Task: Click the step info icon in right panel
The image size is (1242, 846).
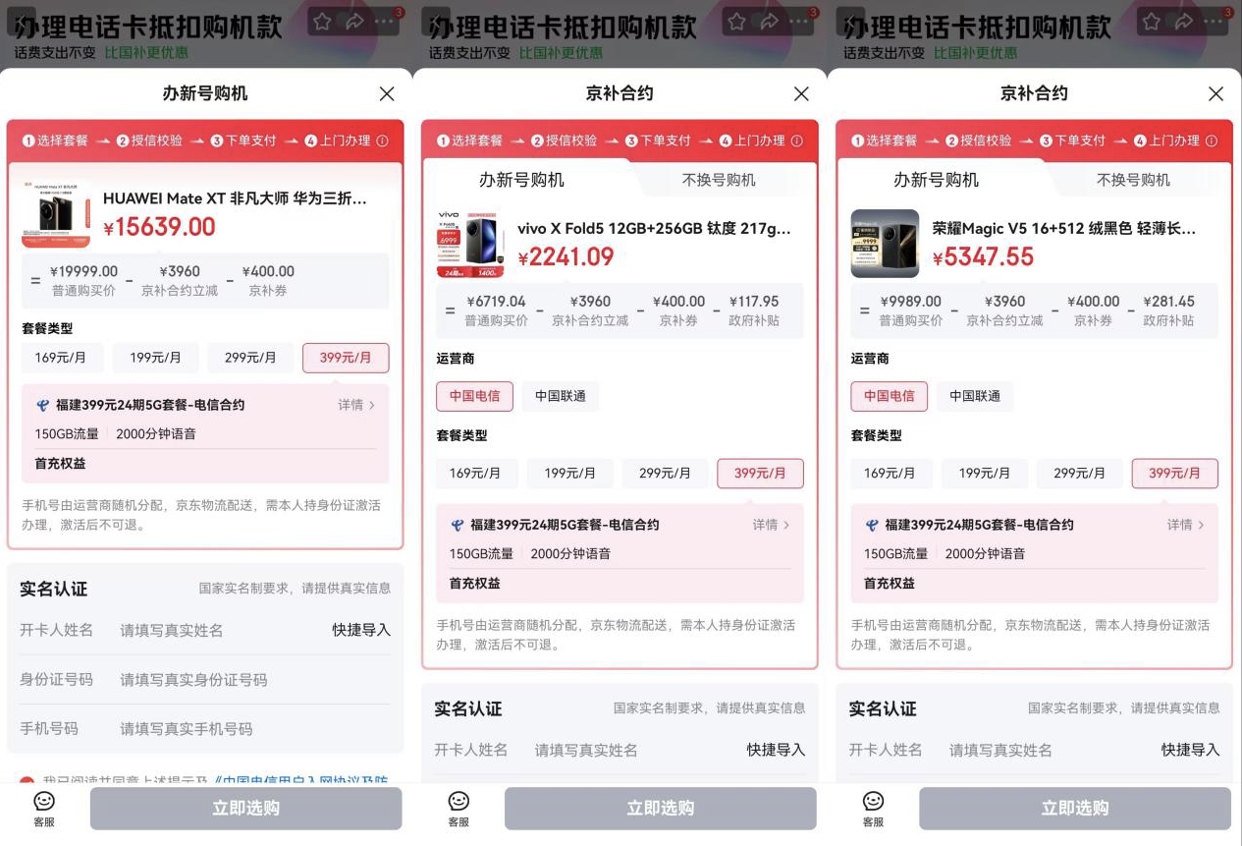Action: (1211, 141)
